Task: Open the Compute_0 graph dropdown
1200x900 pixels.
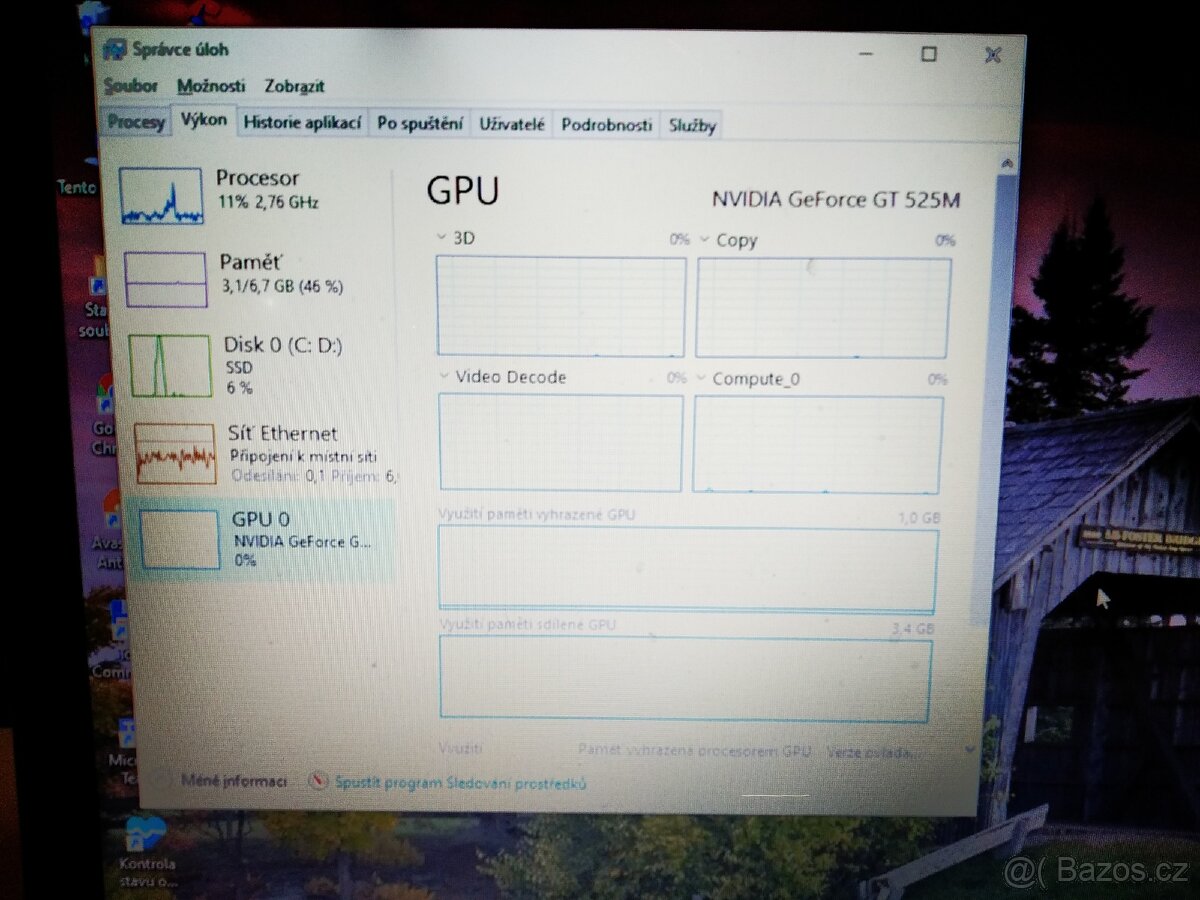Action: (701, 379)
